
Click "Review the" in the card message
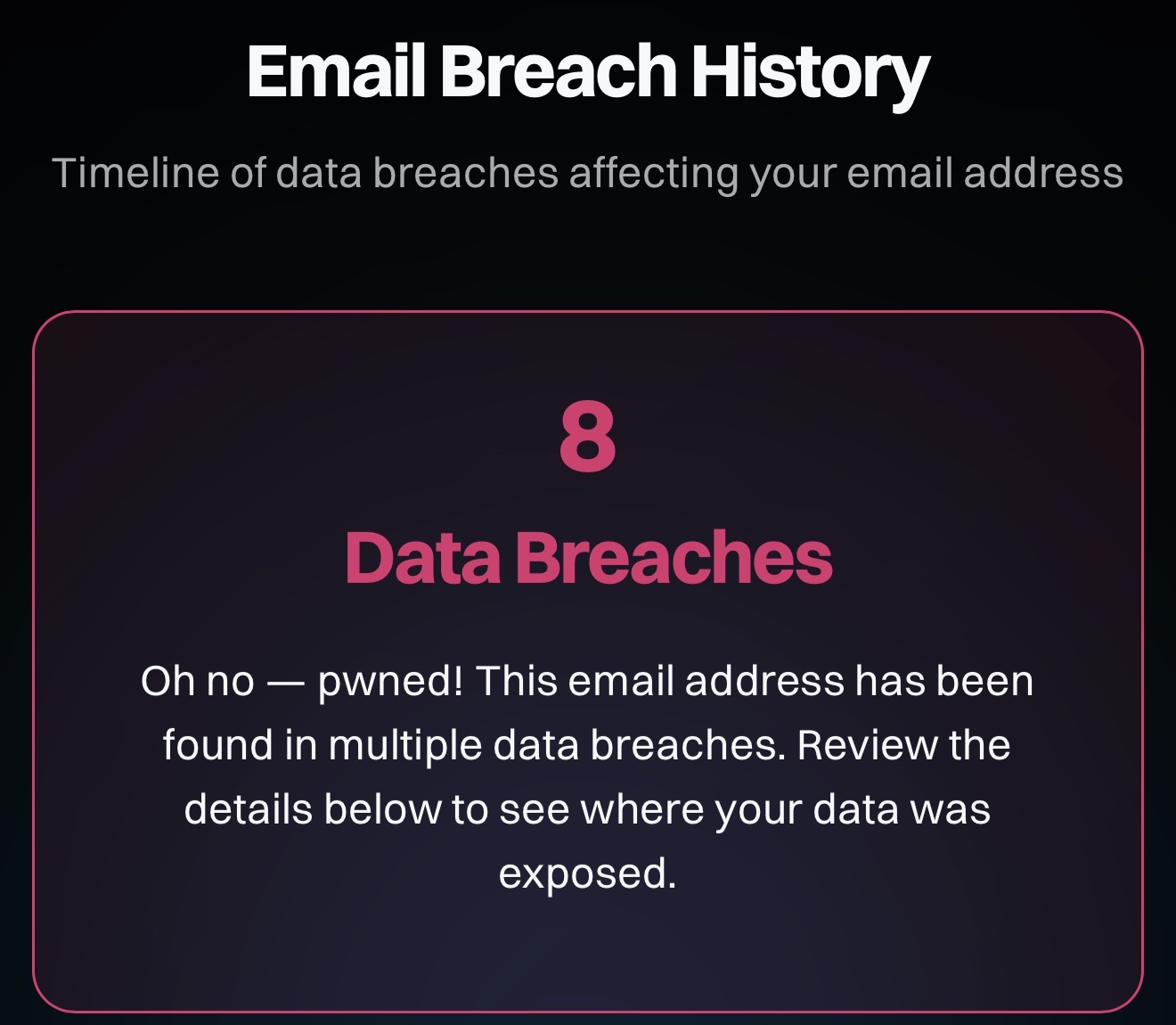[903, 746]
